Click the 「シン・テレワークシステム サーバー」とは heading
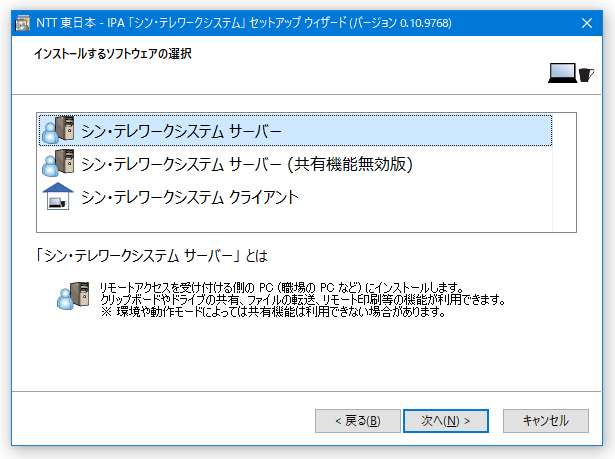This screenshot has width=615, height=459. [x=151, y=256]
